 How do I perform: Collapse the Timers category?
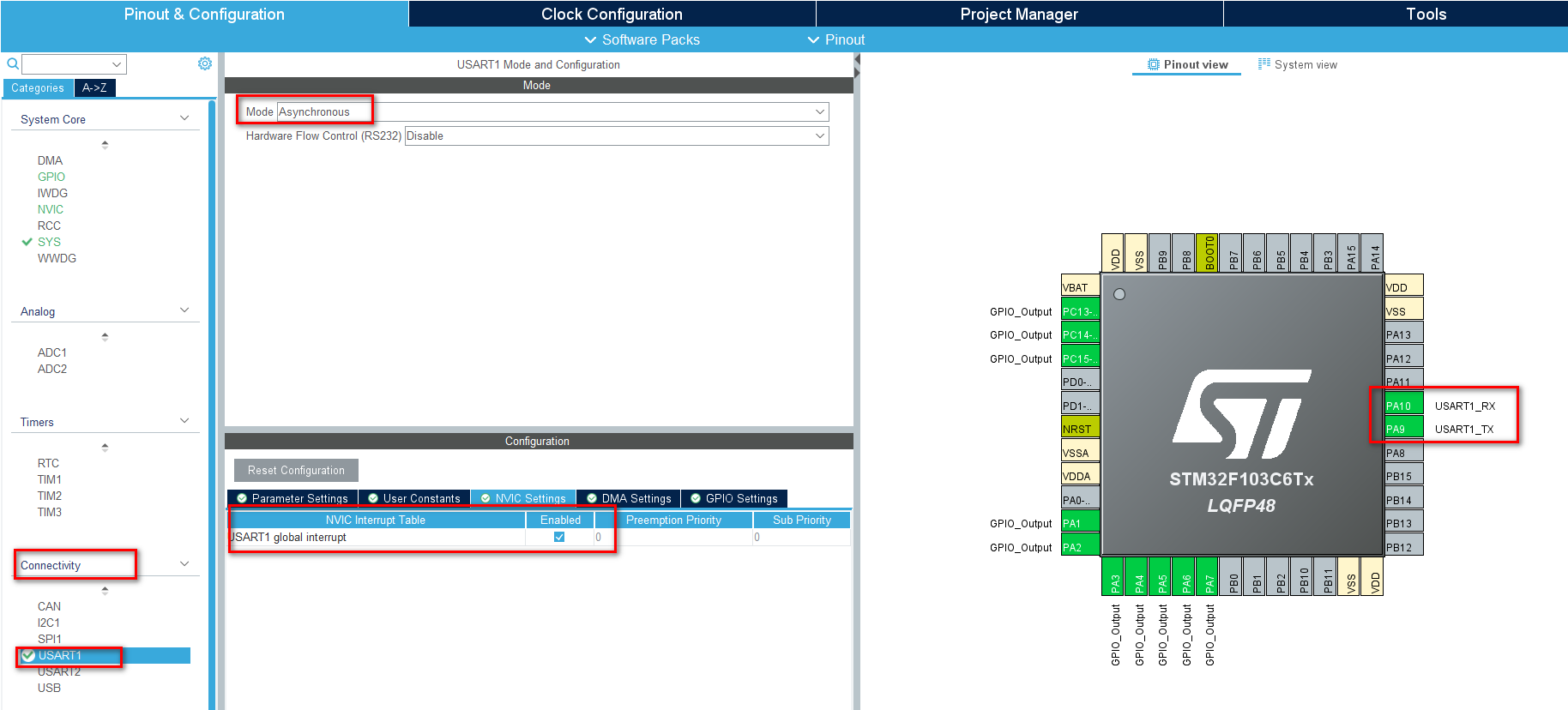pos(184,421)
